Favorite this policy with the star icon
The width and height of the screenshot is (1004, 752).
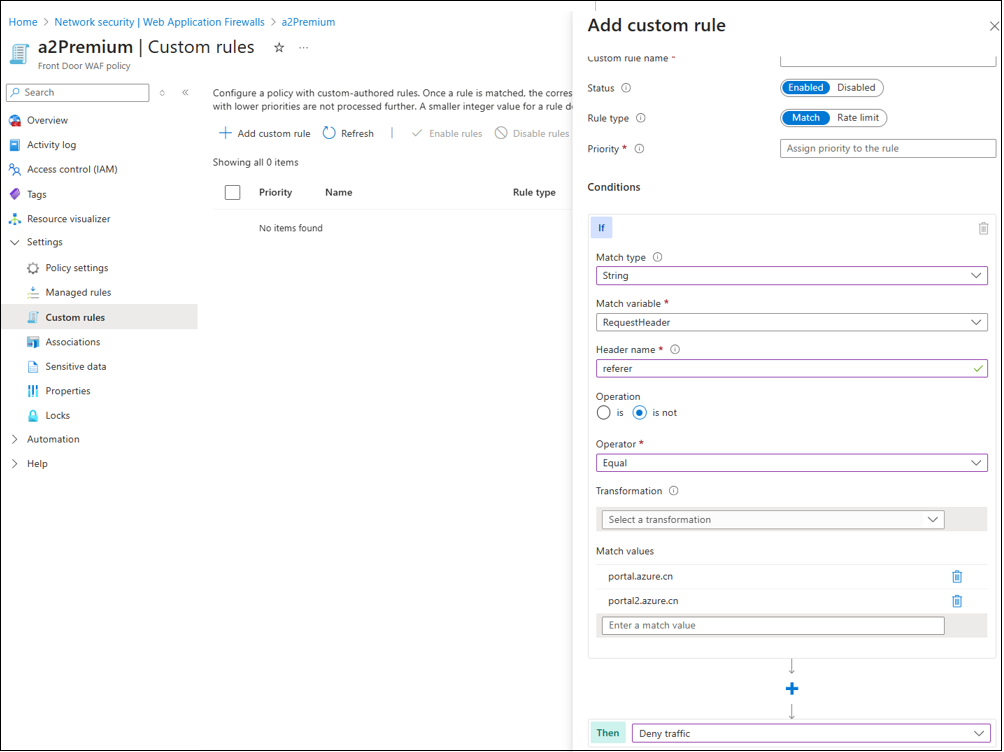click(279, 47)
